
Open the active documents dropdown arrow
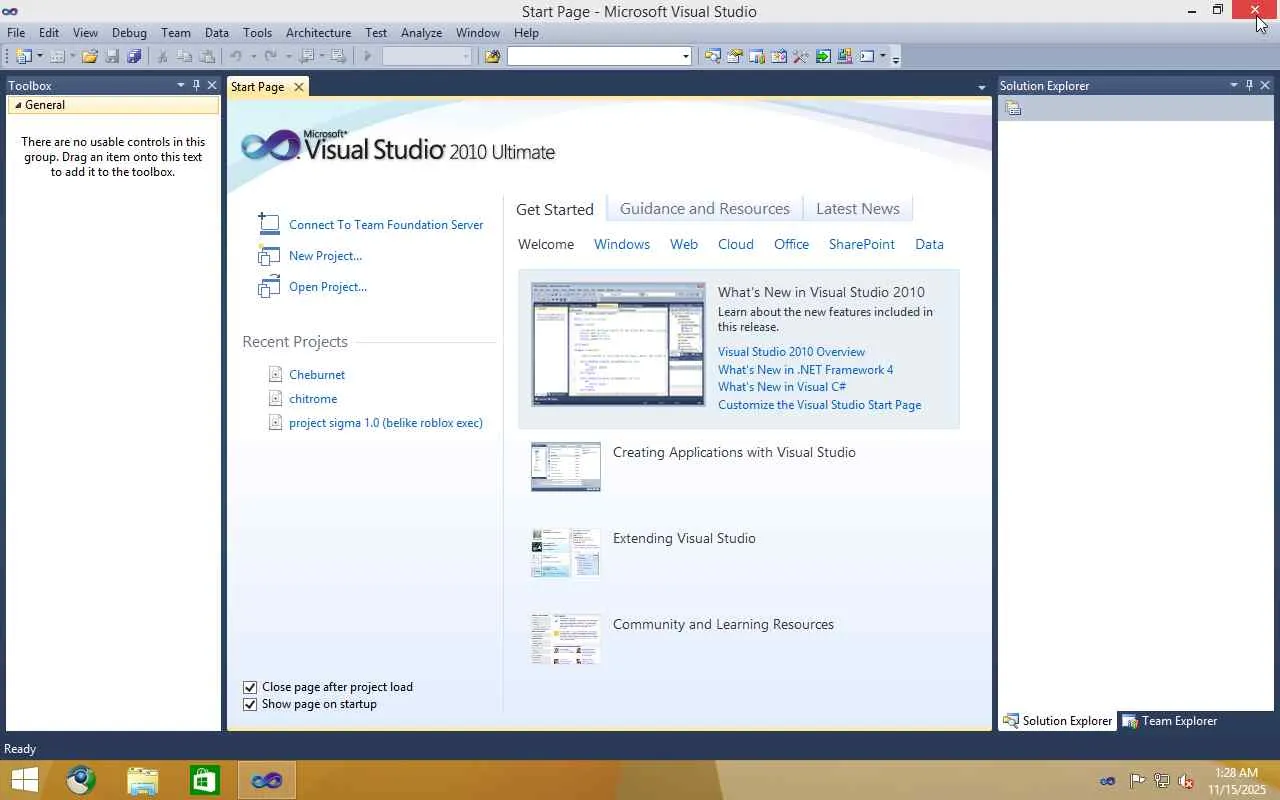coord(981,88)
